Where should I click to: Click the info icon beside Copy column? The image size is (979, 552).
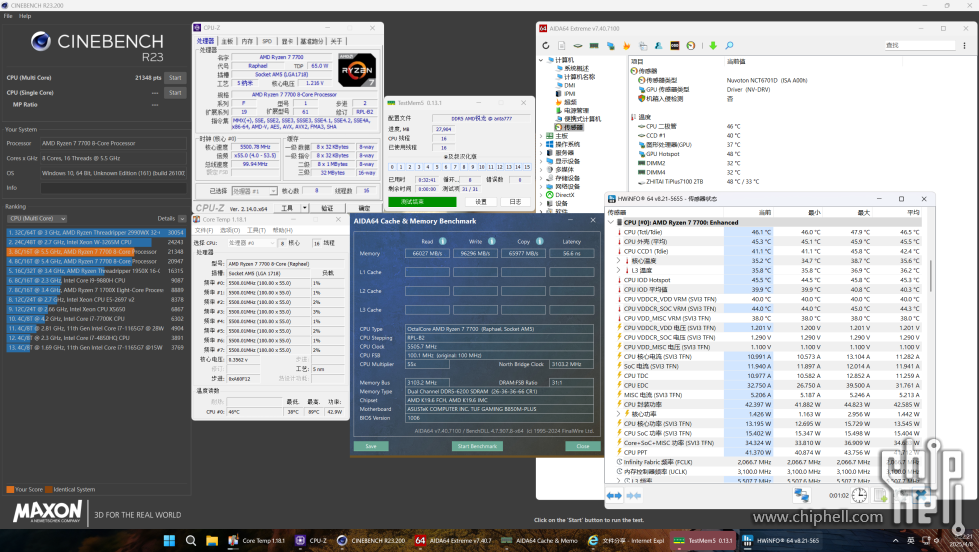[539, 241]
